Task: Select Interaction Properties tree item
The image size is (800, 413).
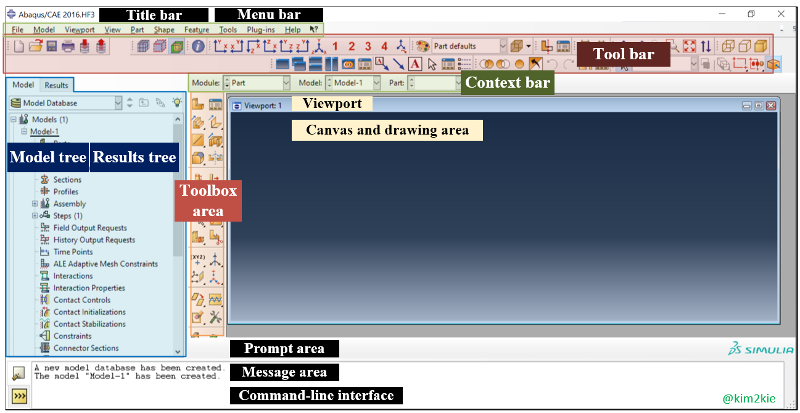Action: 89,288
